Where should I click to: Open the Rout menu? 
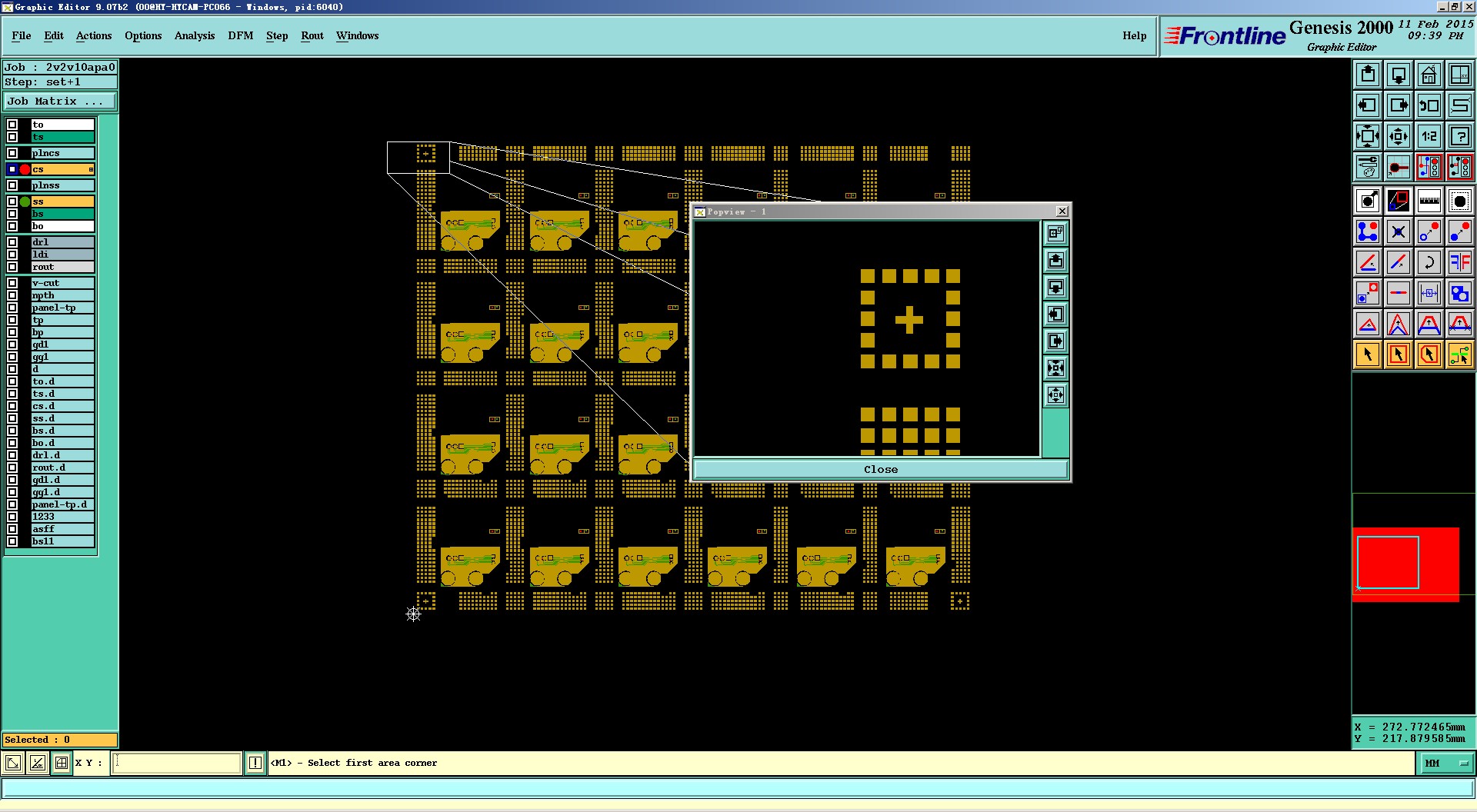[x=312, y=35]
